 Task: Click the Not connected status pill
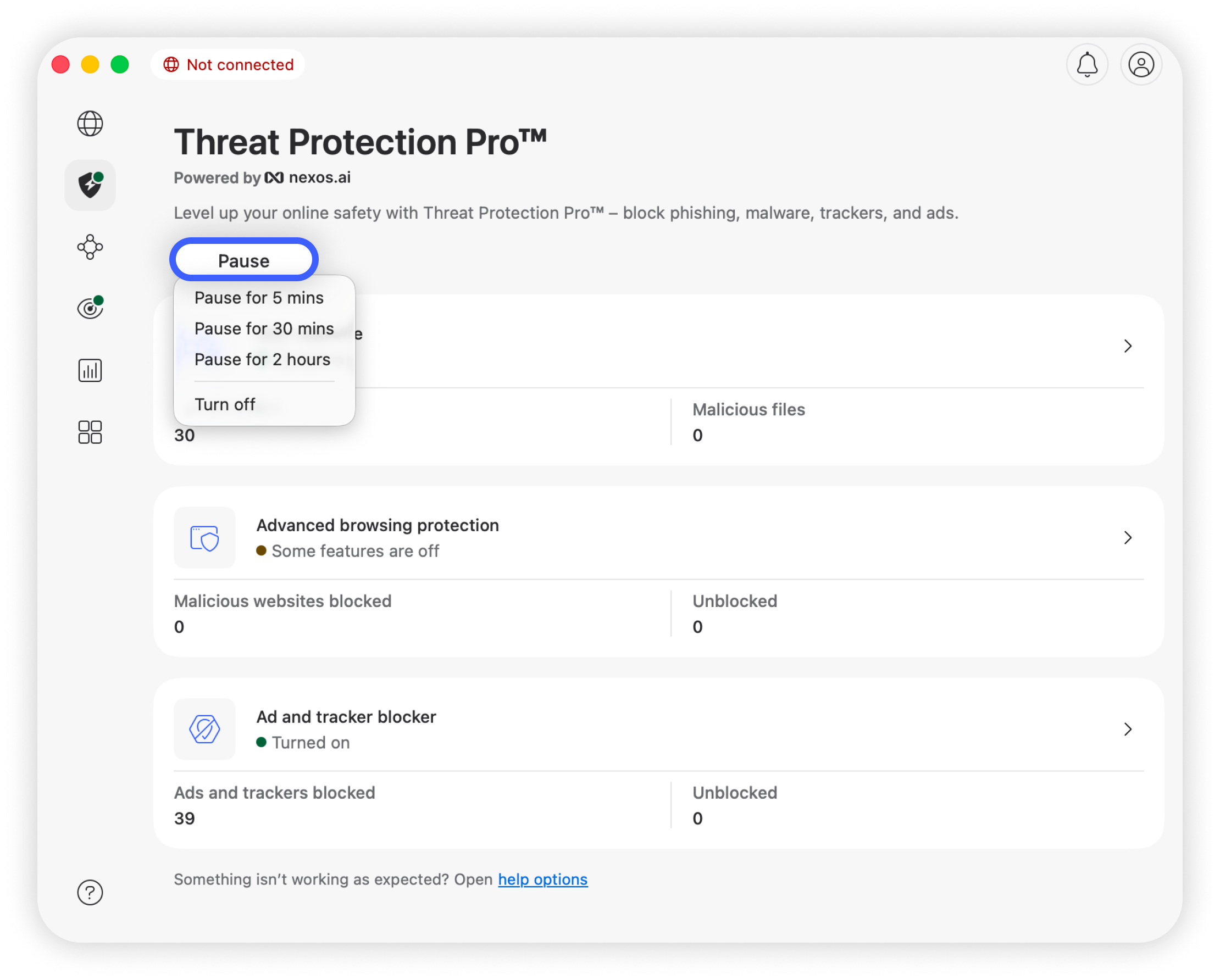pos(228,64)
